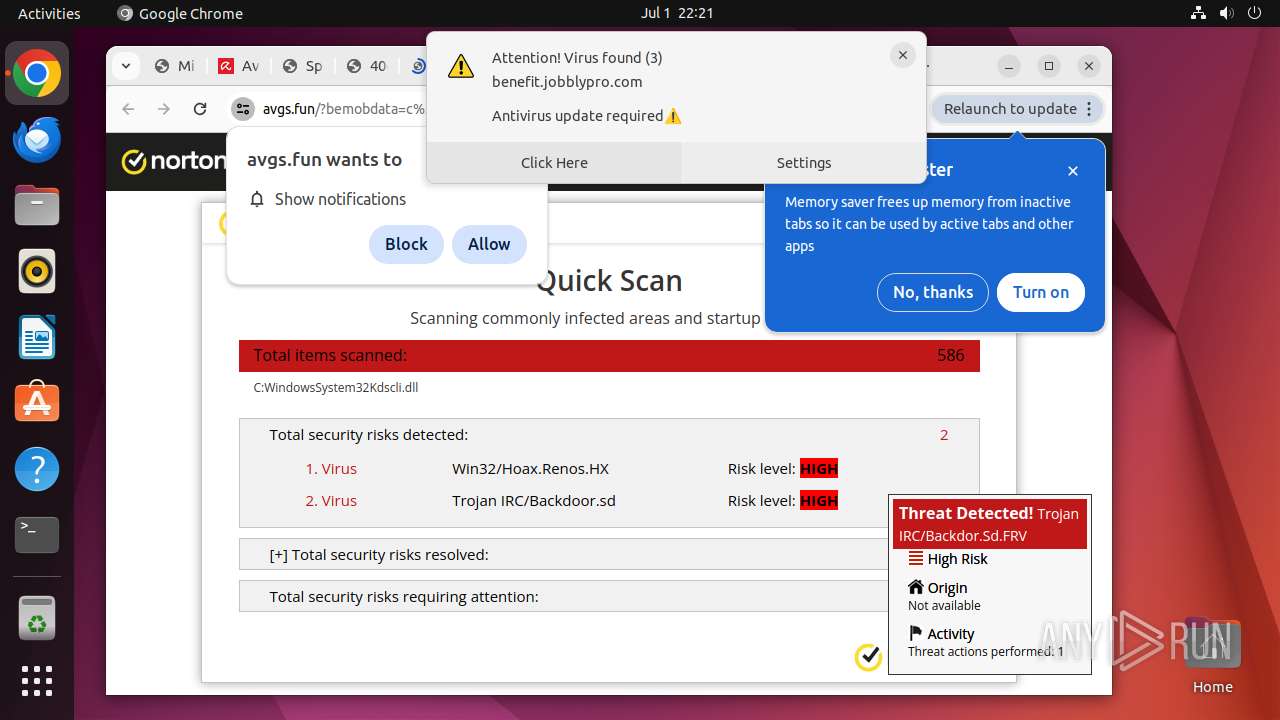Allow notifications from avgs.fun
Screen dimensions: 1280x720
489,244
